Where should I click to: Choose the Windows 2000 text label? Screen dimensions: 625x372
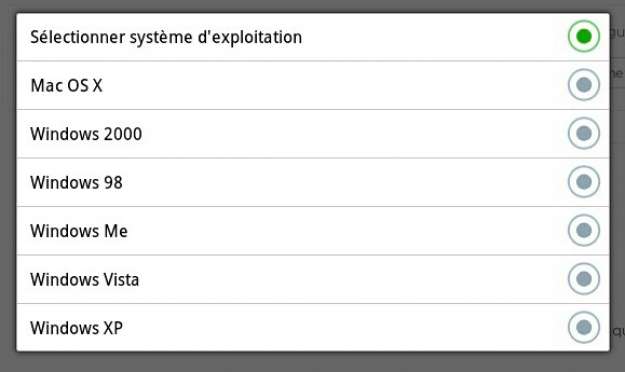(86, 134)
